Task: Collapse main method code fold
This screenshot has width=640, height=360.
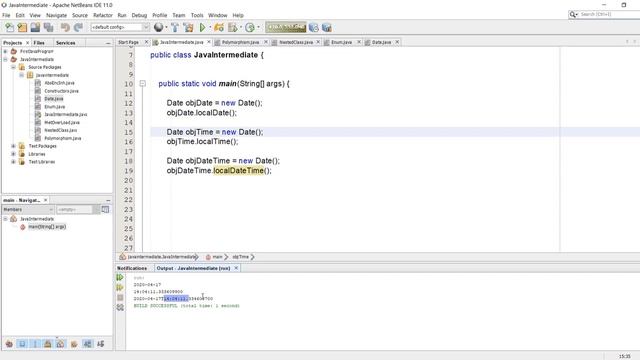Action: coord(142,84)
